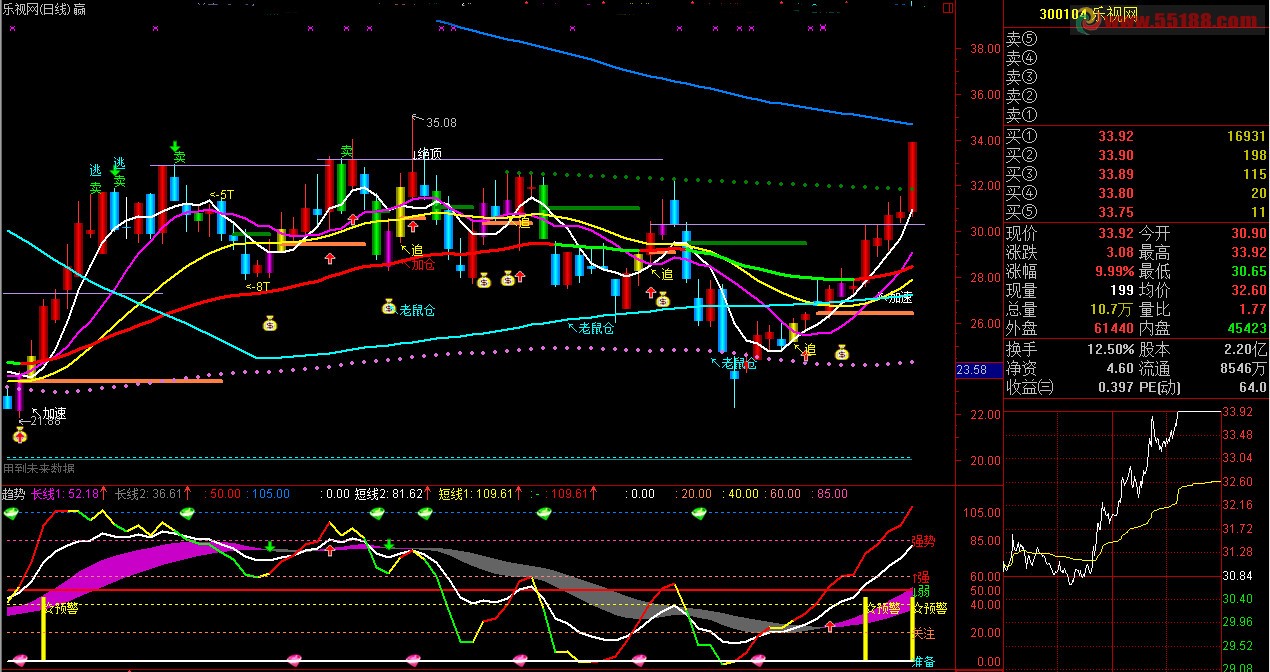Click the 准备 level label in trend panel
The height and width of the screenshot is (672, 1270).
pyautogui.click(x=924, y=661)
